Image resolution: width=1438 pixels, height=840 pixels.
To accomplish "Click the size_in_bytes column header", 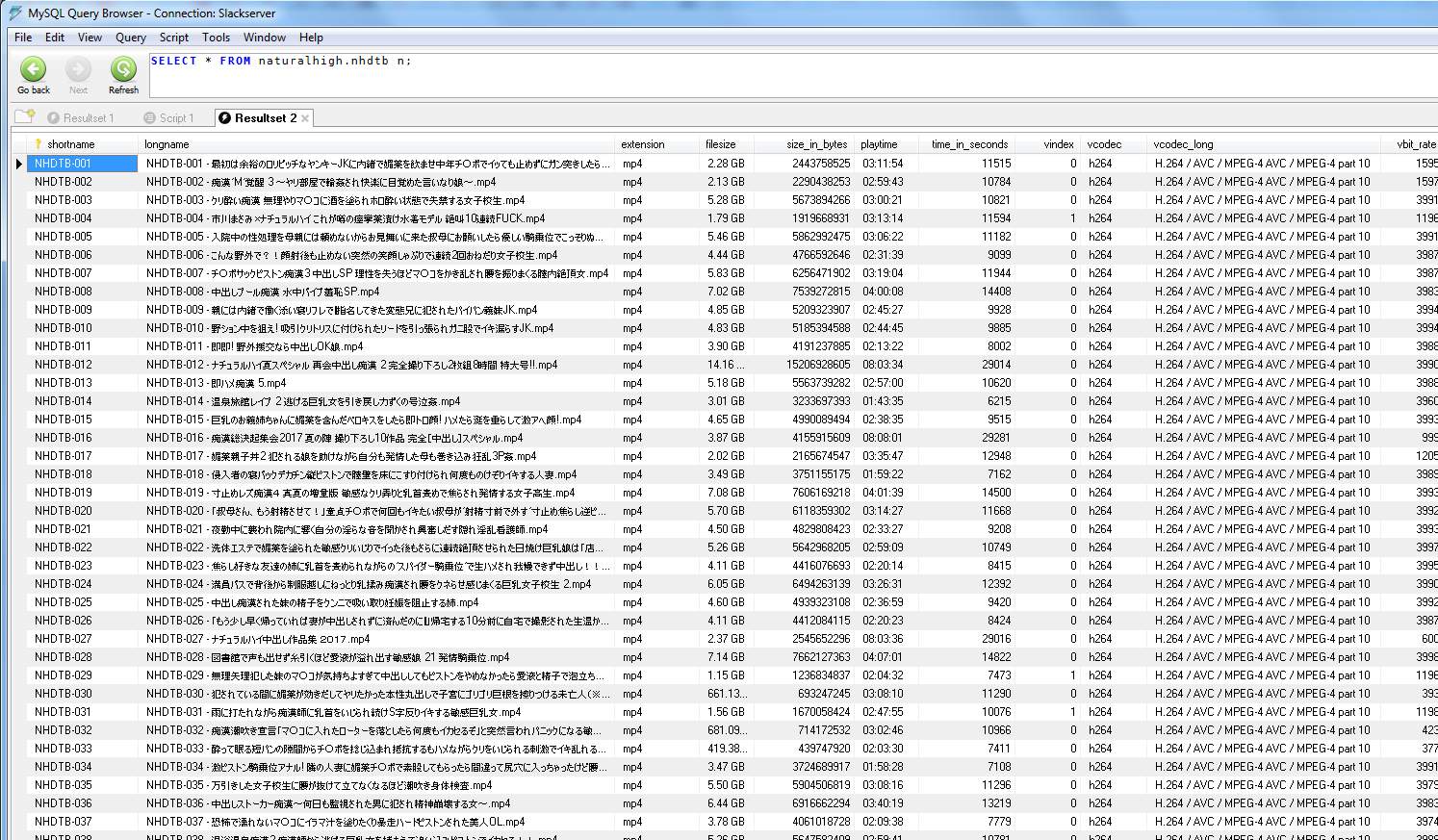I will click(816, 144).
